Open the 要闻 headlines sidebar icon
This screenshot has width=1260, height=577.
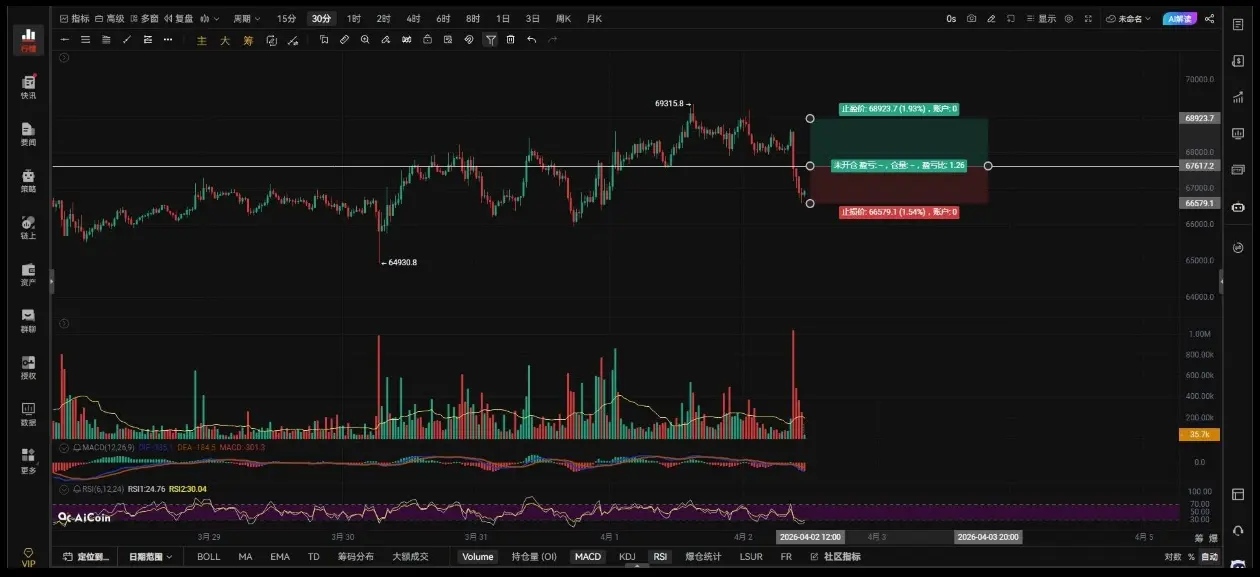coord(28,134)
